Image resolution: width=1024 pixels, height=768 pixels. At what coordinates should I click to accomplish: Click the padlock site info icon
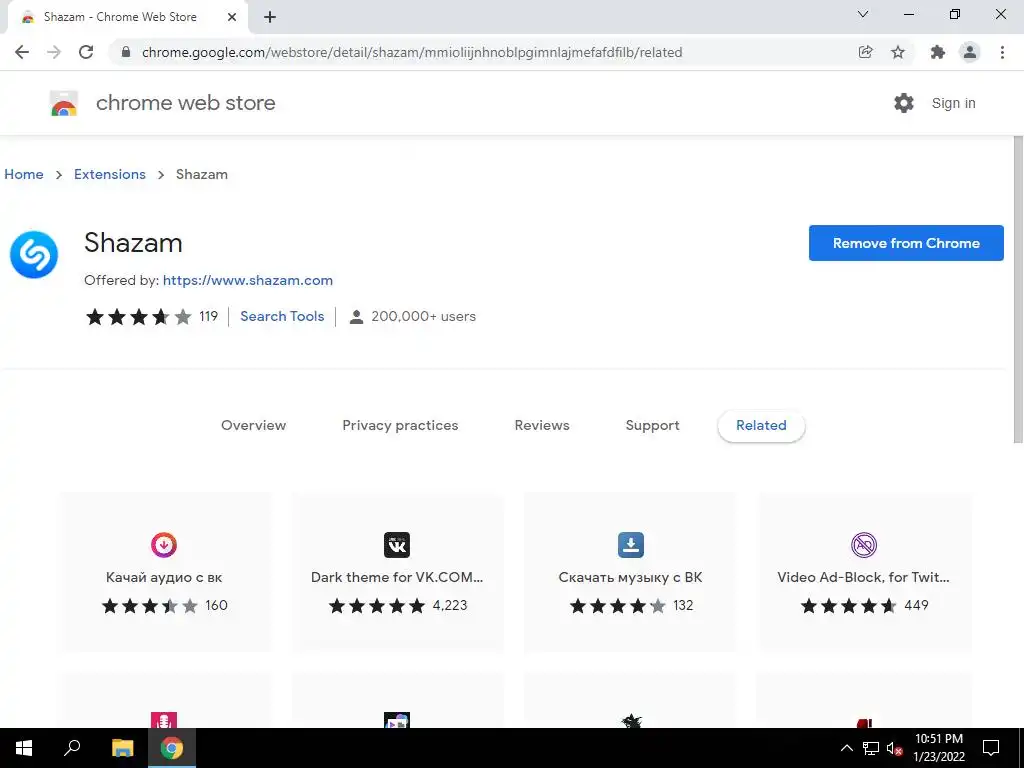tap(126, 52)
